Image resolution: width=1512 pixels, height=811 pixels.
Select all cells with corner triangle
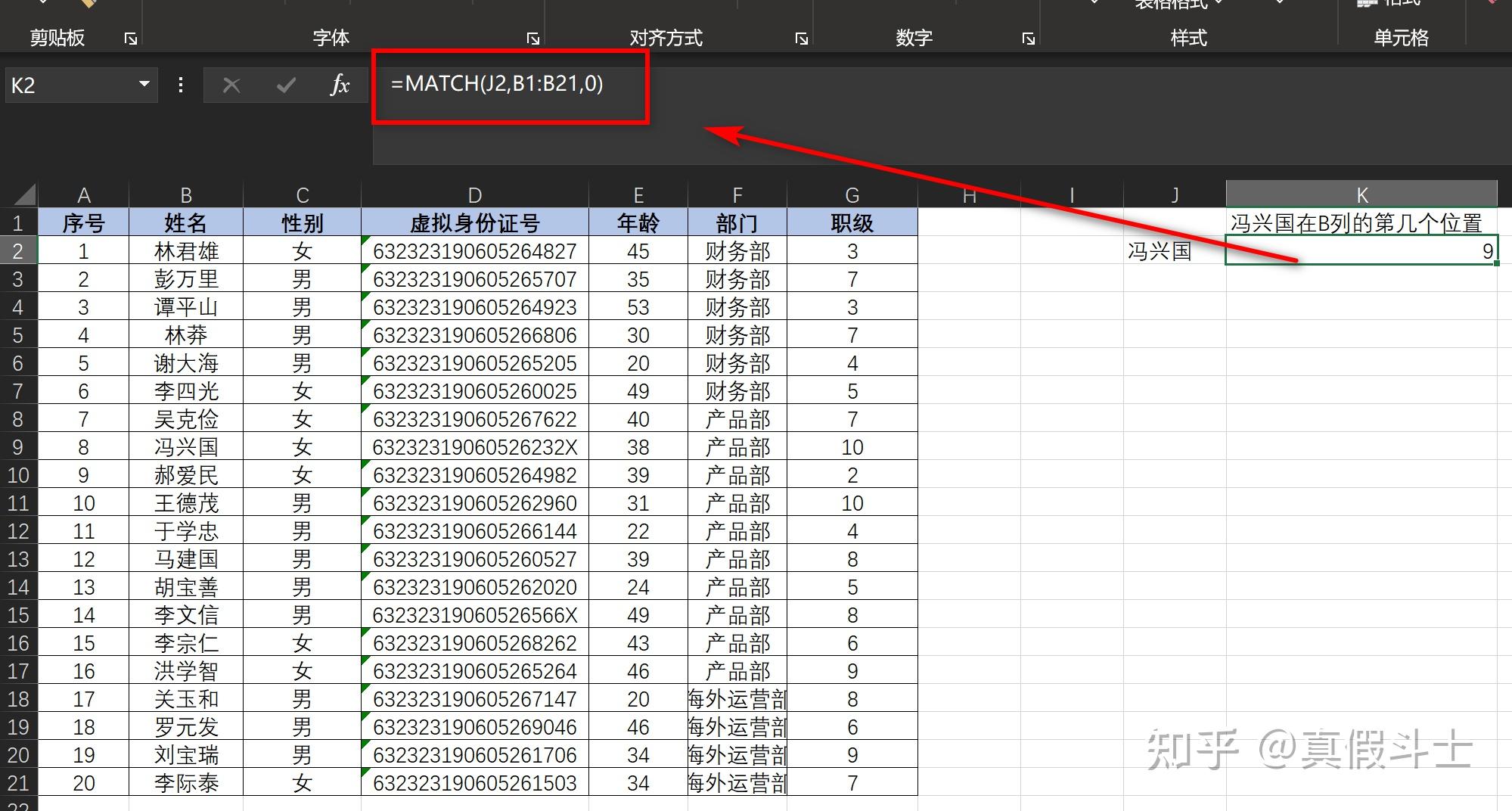(26, 195)
